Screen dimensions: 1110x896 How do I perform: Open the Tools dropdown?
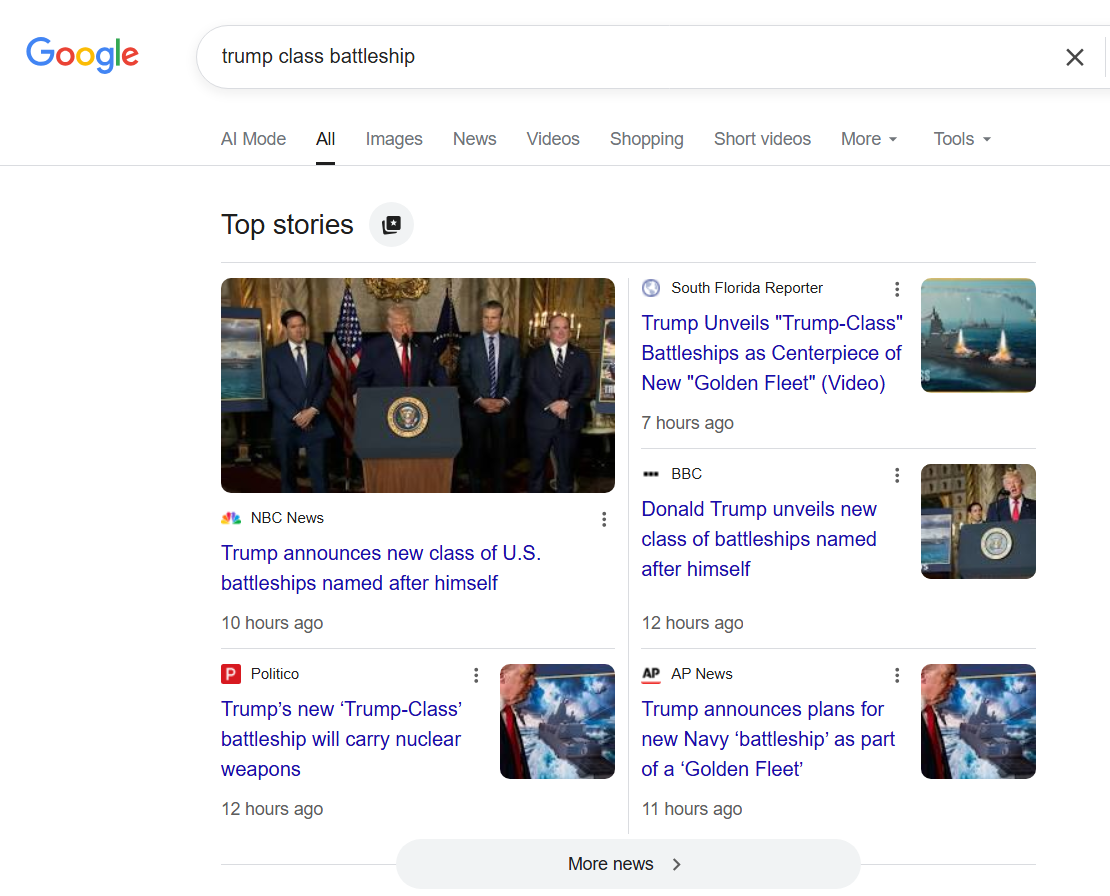click(962, 139)
